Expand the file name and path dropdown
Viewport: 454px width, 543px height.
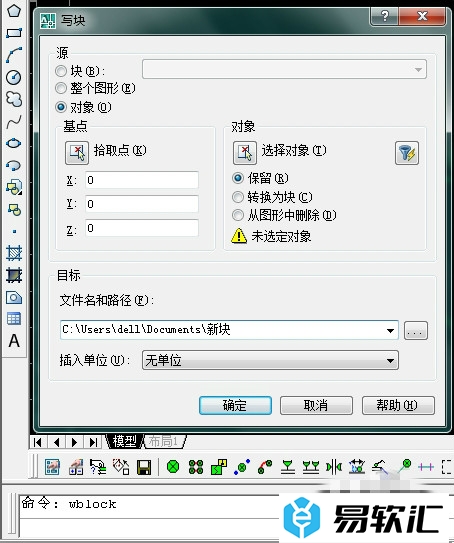[x=390, y=330]
